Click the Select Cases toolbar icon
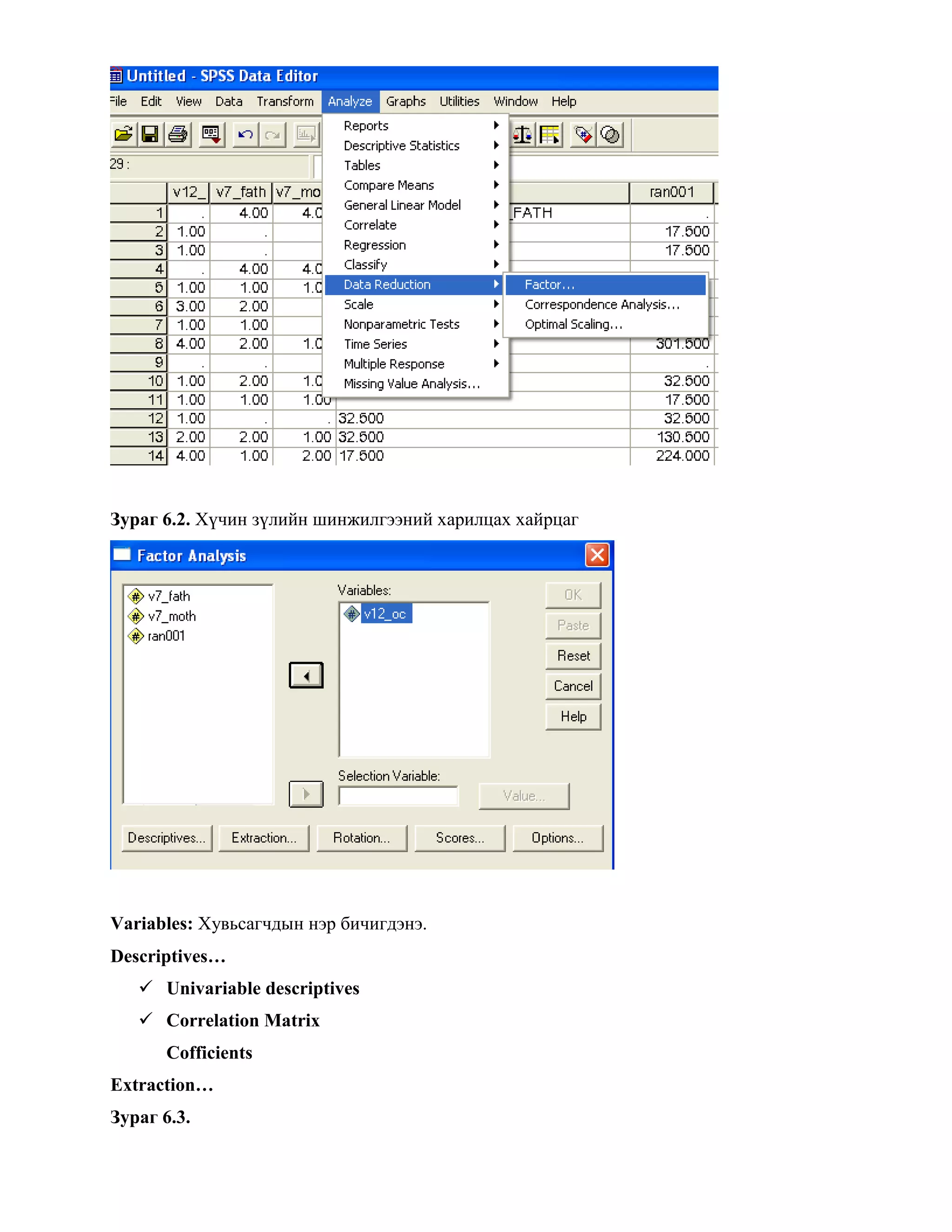This screenshot has height=1232, width=952. click(550, 134)
